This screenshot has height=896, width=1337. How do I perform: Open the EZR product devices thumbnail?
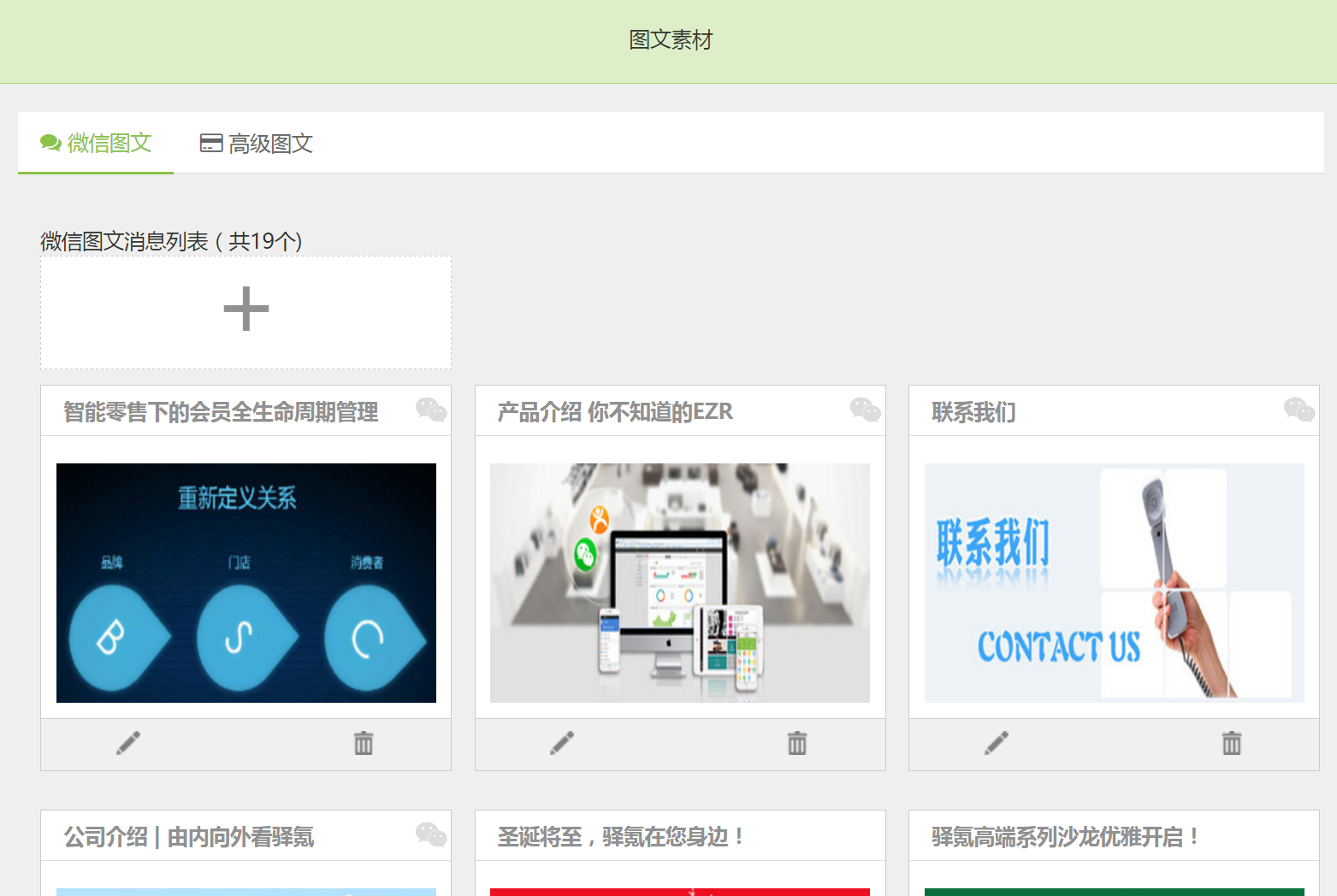click(680, 583)
